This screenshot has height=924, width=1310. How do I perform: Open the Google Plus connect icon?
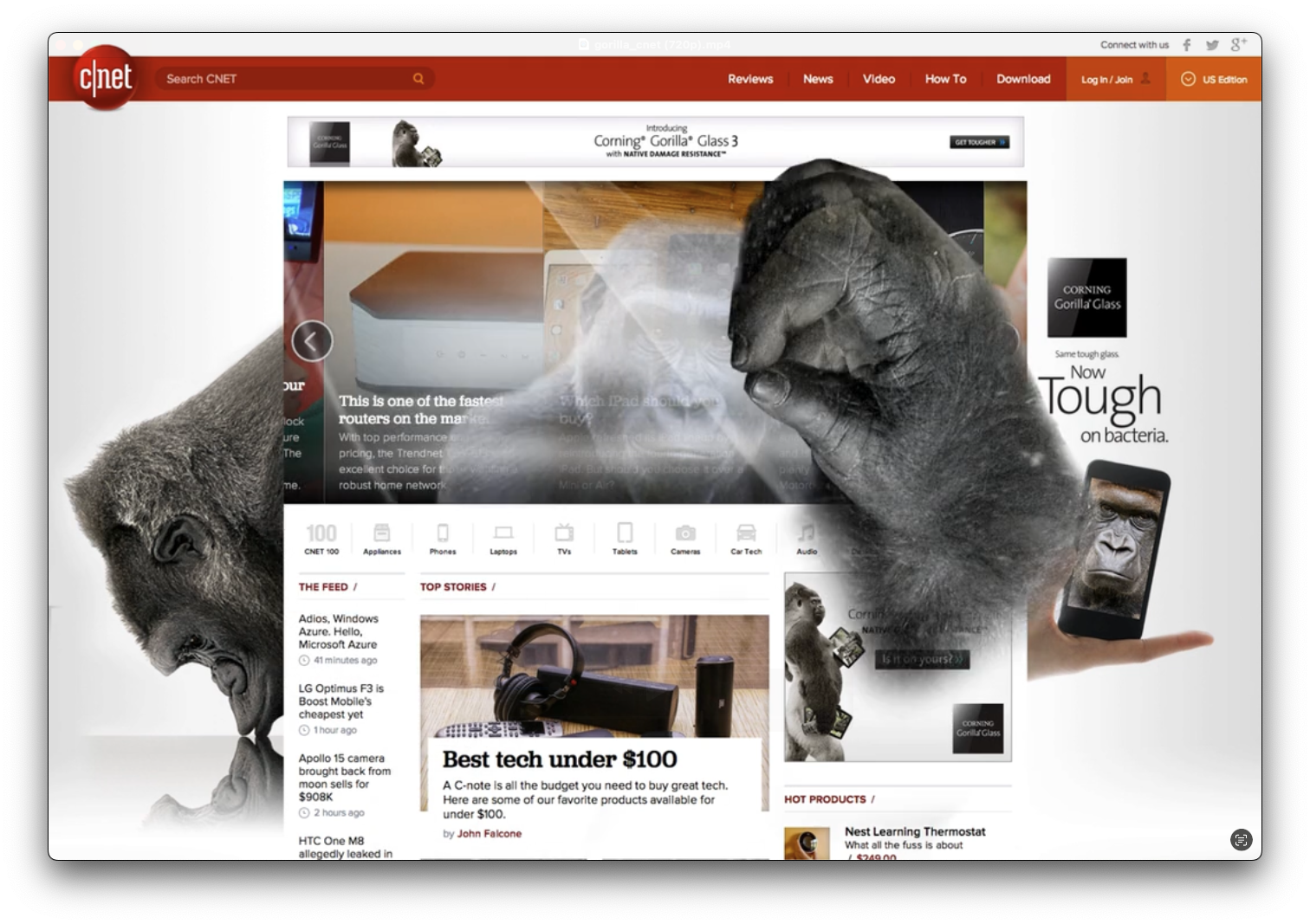point(1239,44)
